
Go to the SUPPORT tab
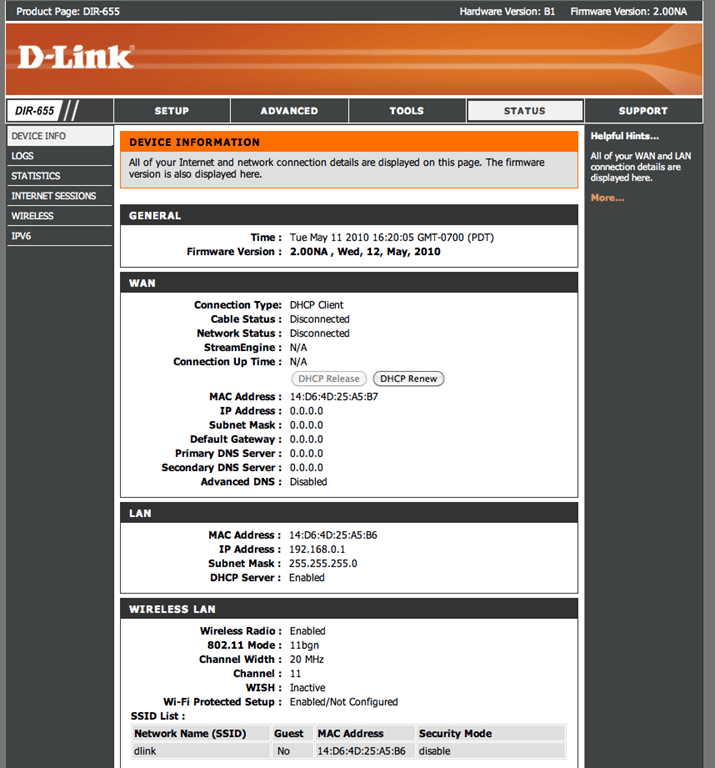point(644,111)
